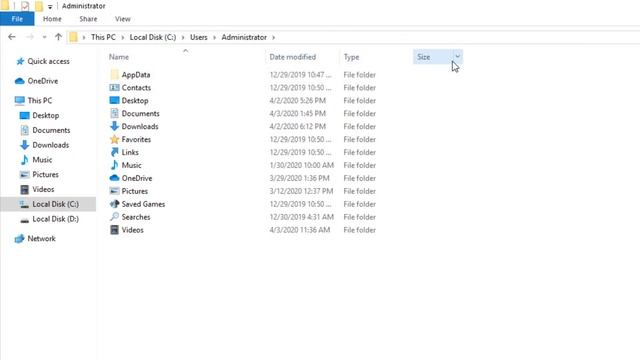This screenshot has height=360, width=640.
Task: Switch to the Home ribbon tab
Action: tap(52, 19)
